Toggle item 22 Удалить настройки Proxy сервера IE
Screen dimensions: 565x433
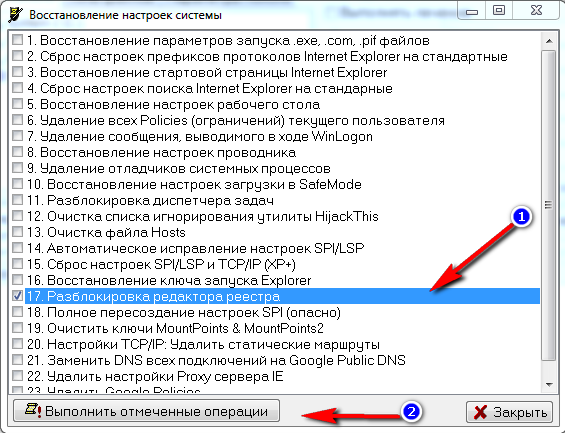[17, 376]
